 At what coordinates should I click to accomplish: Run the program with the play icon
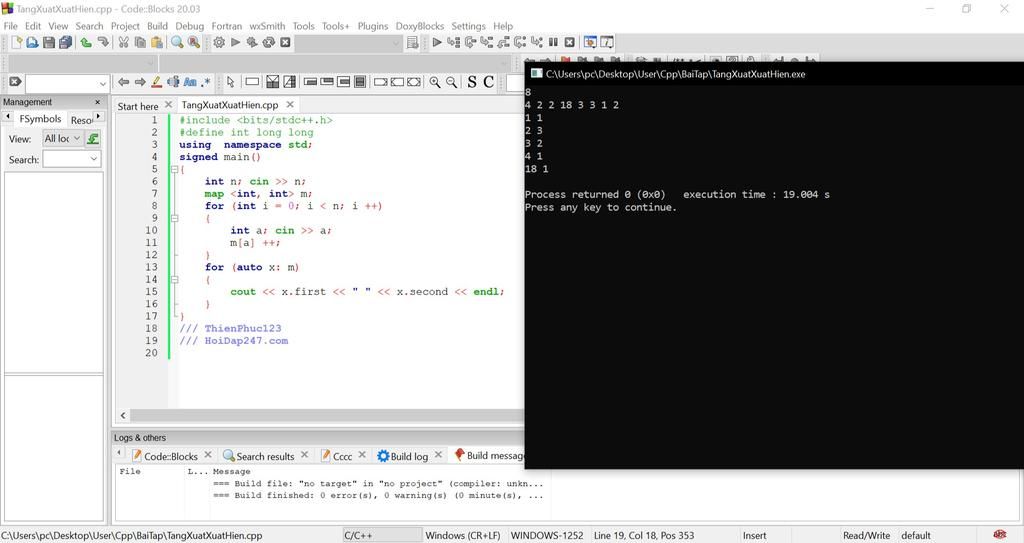[236, 42]
